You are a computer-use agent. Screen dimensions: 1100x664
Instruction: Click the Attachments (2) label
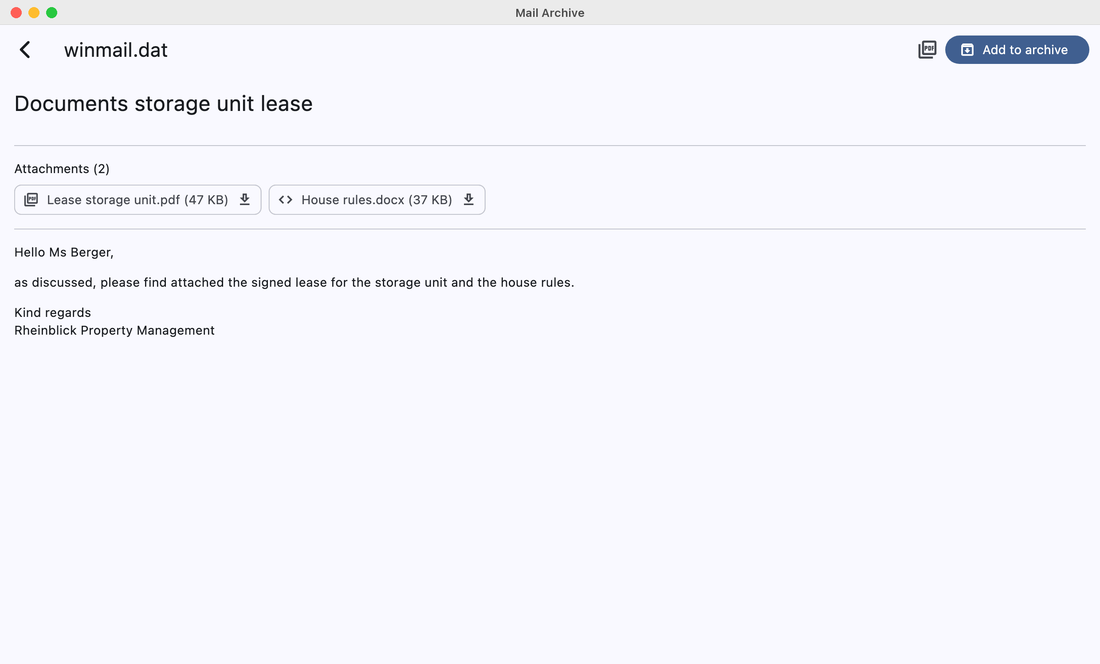[62, 169]
